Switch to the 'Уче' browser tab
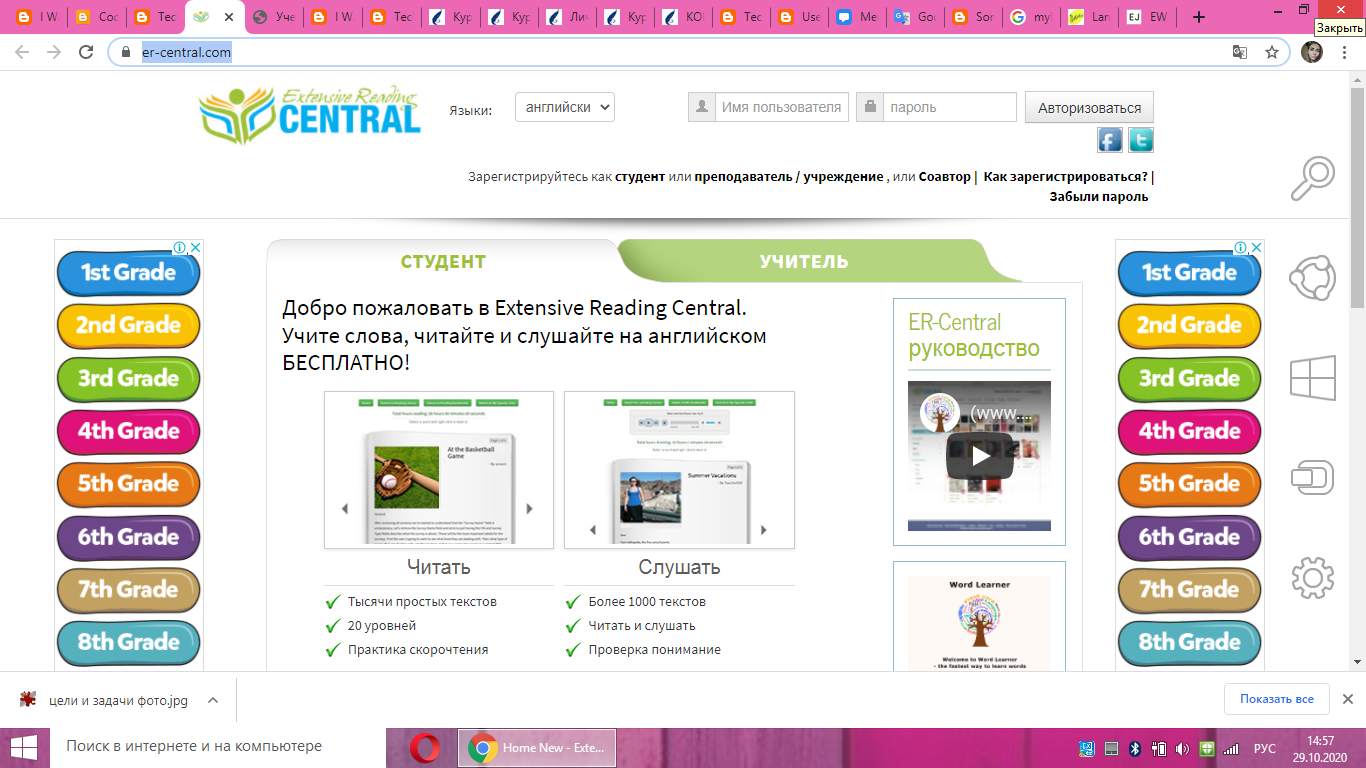The image size is (1366, 768). (x=273, y=17)
